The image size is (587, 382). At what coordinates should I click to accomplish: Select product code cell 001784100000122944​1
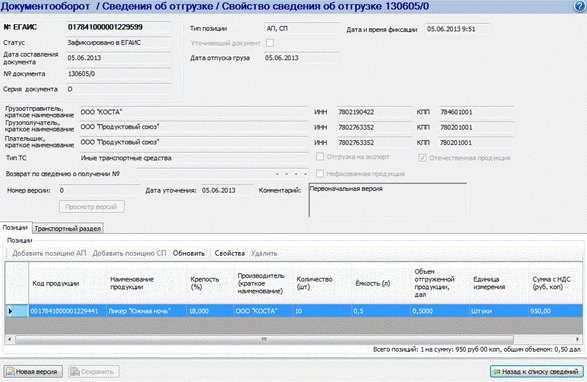(68, 311)
